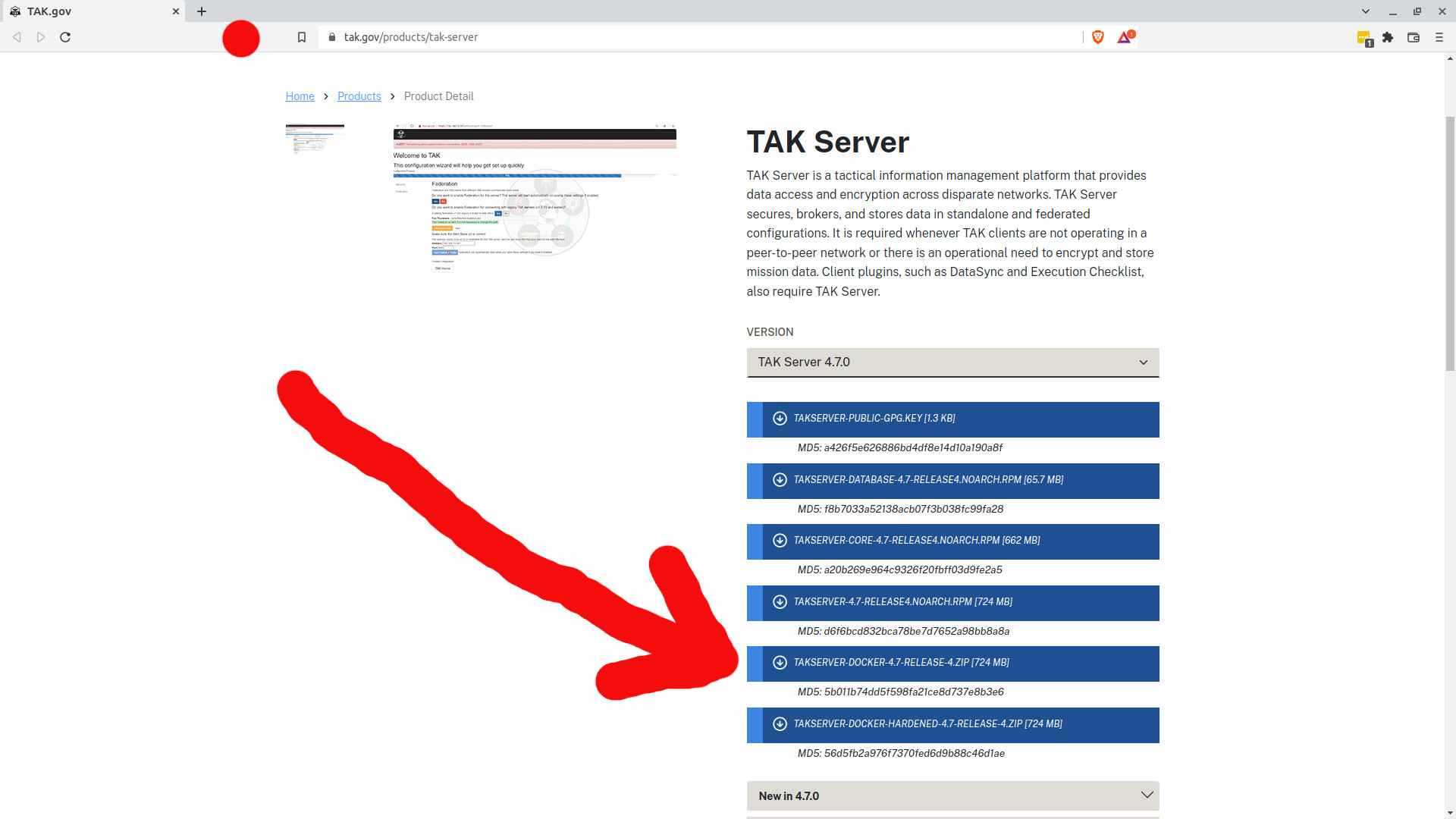1456x819 pixels.
Task: Go to Home breadcrumb link
Action: pyautogui.click(x=300, y=96)
